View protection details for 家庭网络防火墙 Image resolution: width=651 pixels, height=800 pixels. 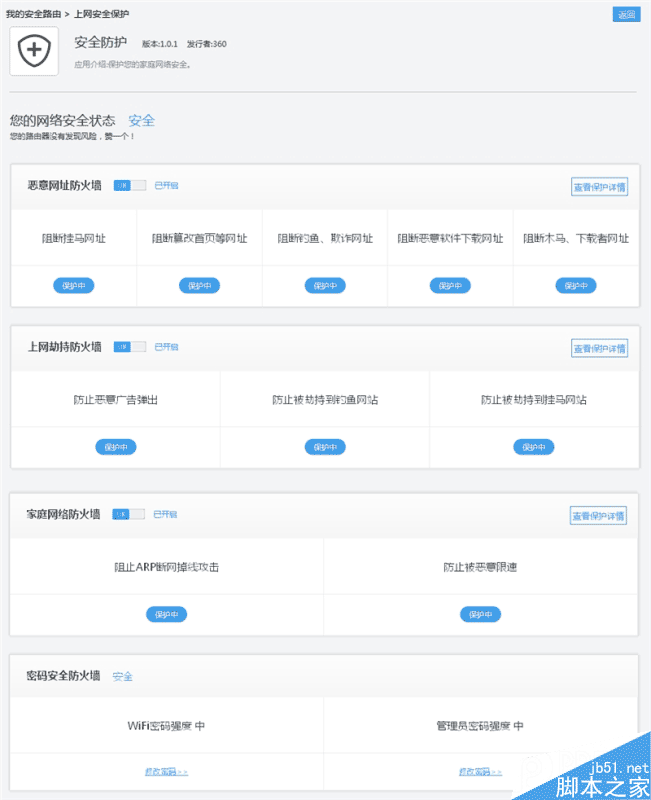pyautogui.click(x=598, y=516)
